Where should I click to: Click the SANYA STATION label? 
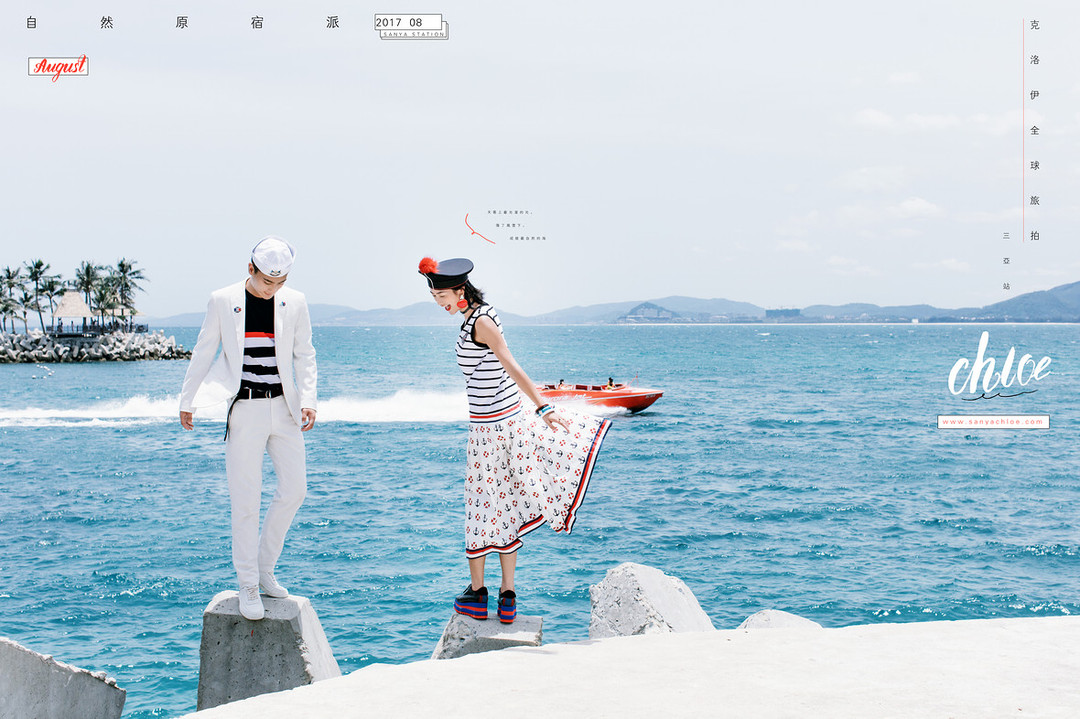click(414, 35)
